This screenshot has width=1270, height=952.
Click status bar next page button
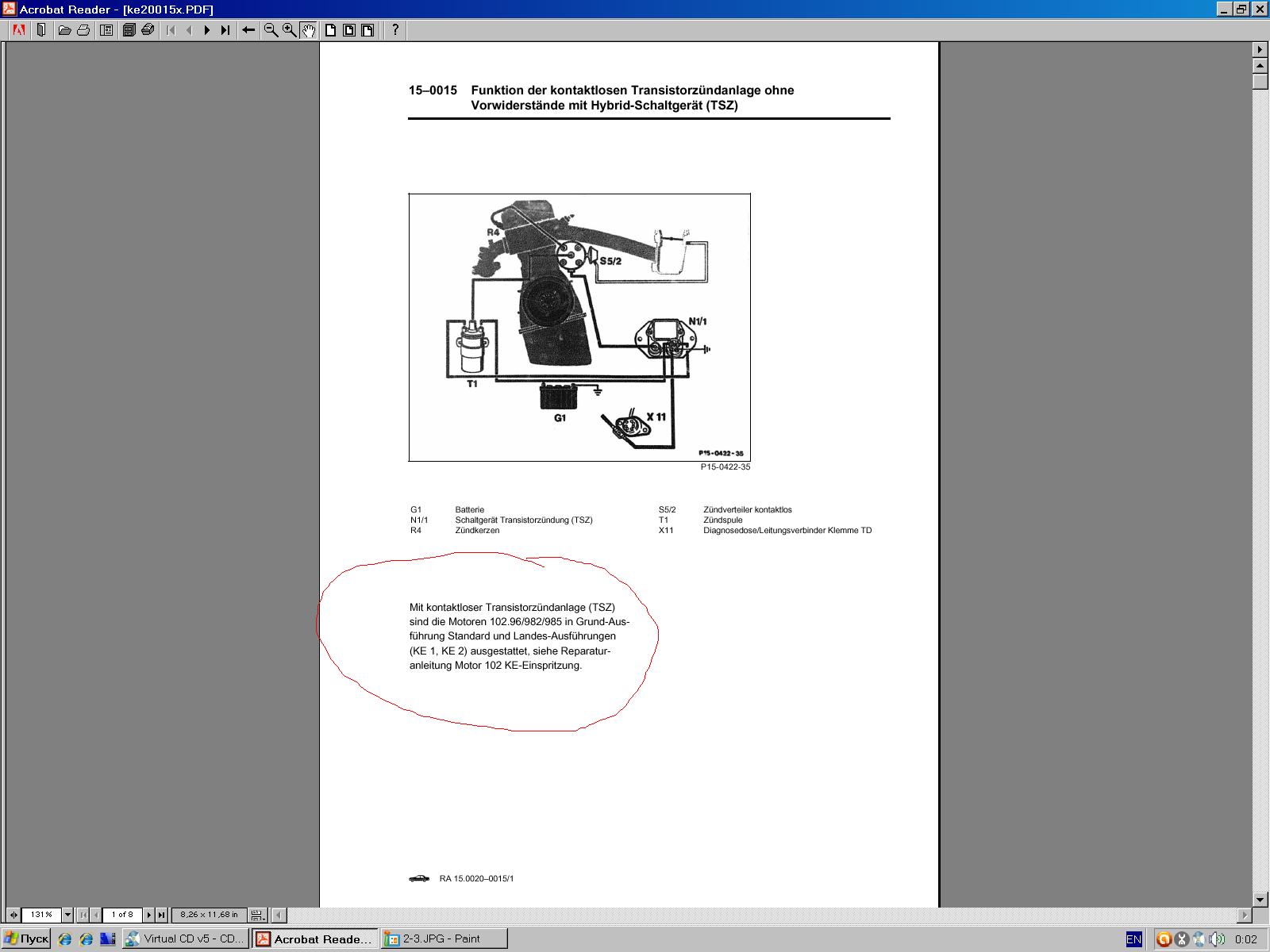click(148, 915)
